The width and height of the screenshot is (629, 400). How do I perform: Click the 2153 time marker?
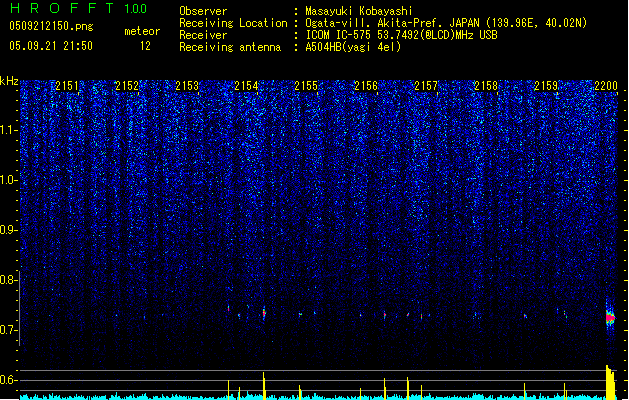pos(187,86)
